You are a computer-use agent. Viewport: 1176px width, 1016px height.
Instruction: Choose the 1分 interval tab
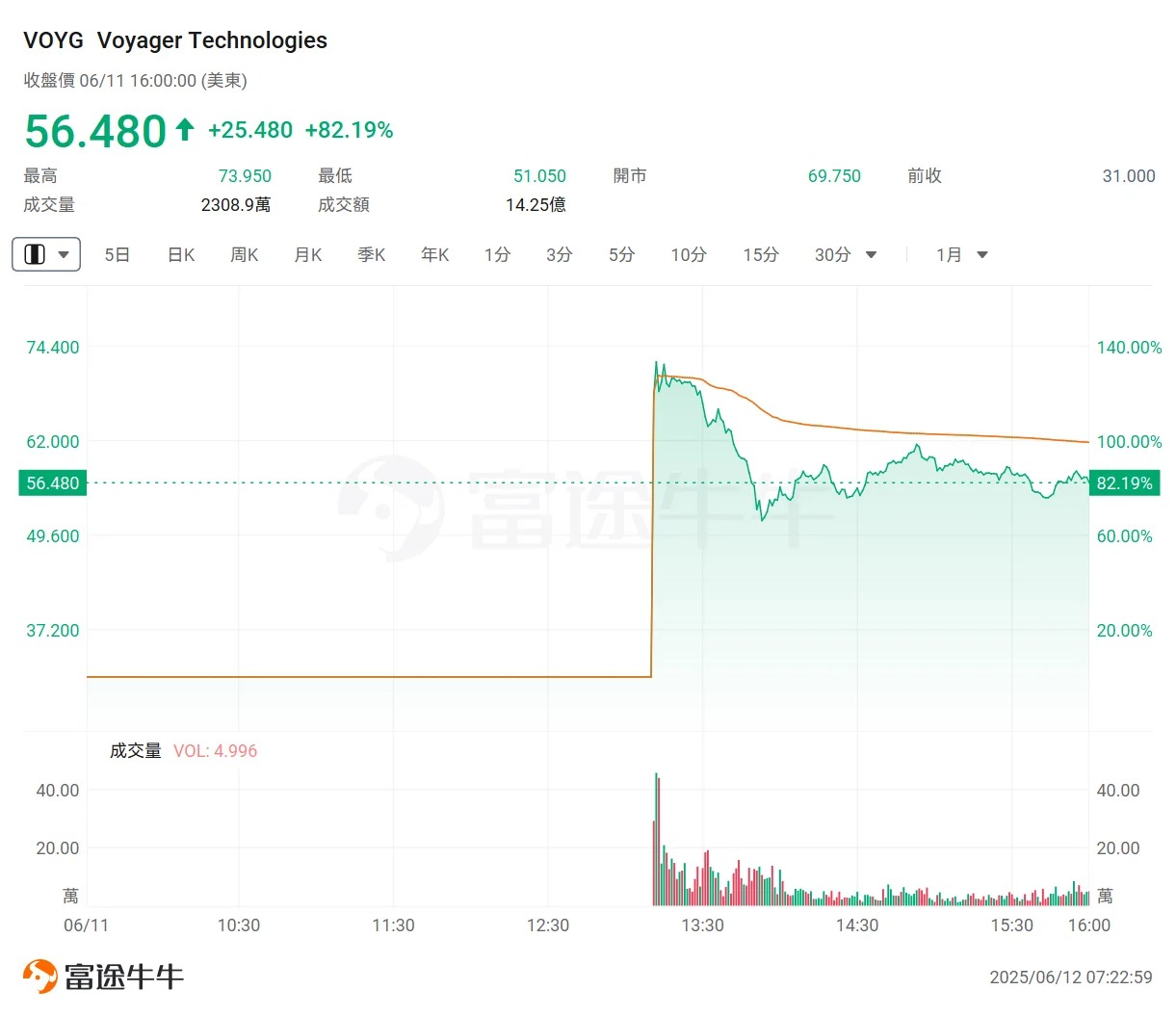(497, 255)
